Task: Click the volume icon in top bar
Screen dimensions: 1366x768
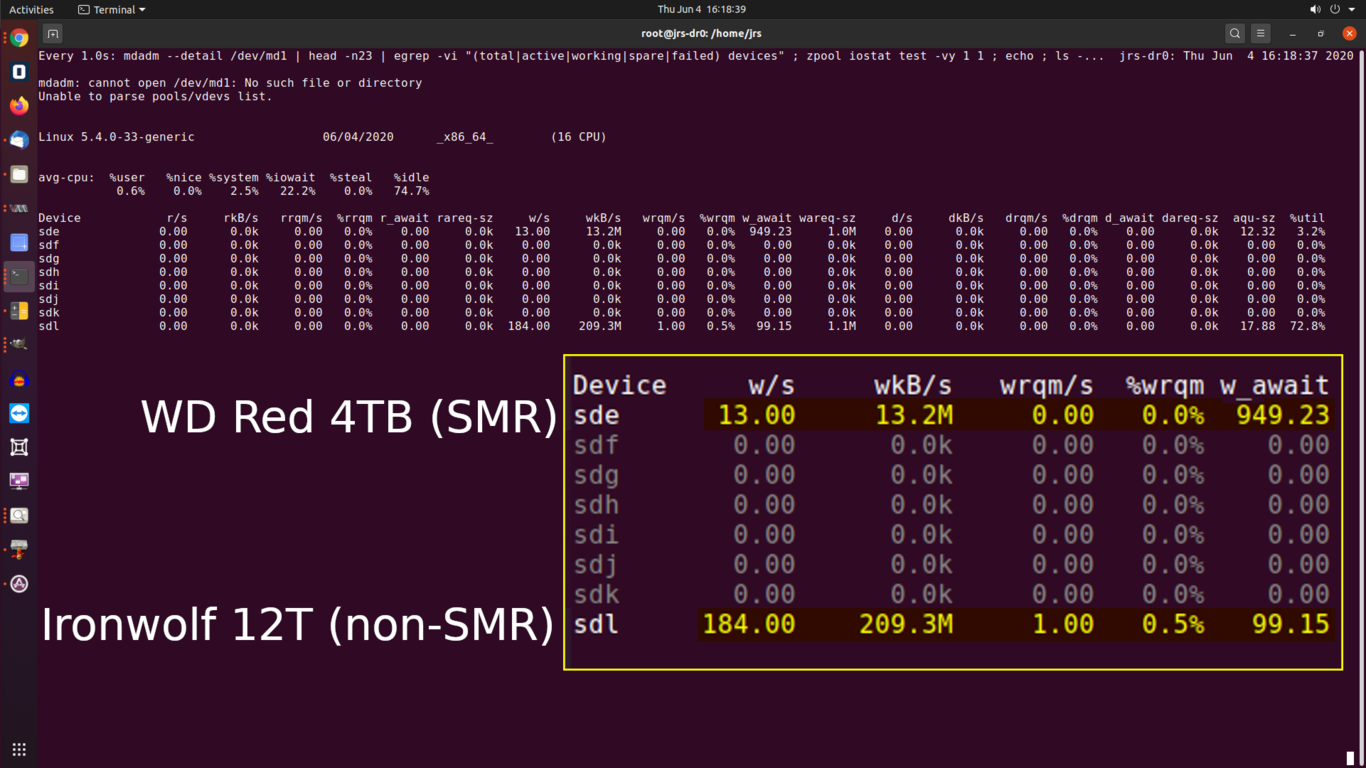Action: 1315,9
